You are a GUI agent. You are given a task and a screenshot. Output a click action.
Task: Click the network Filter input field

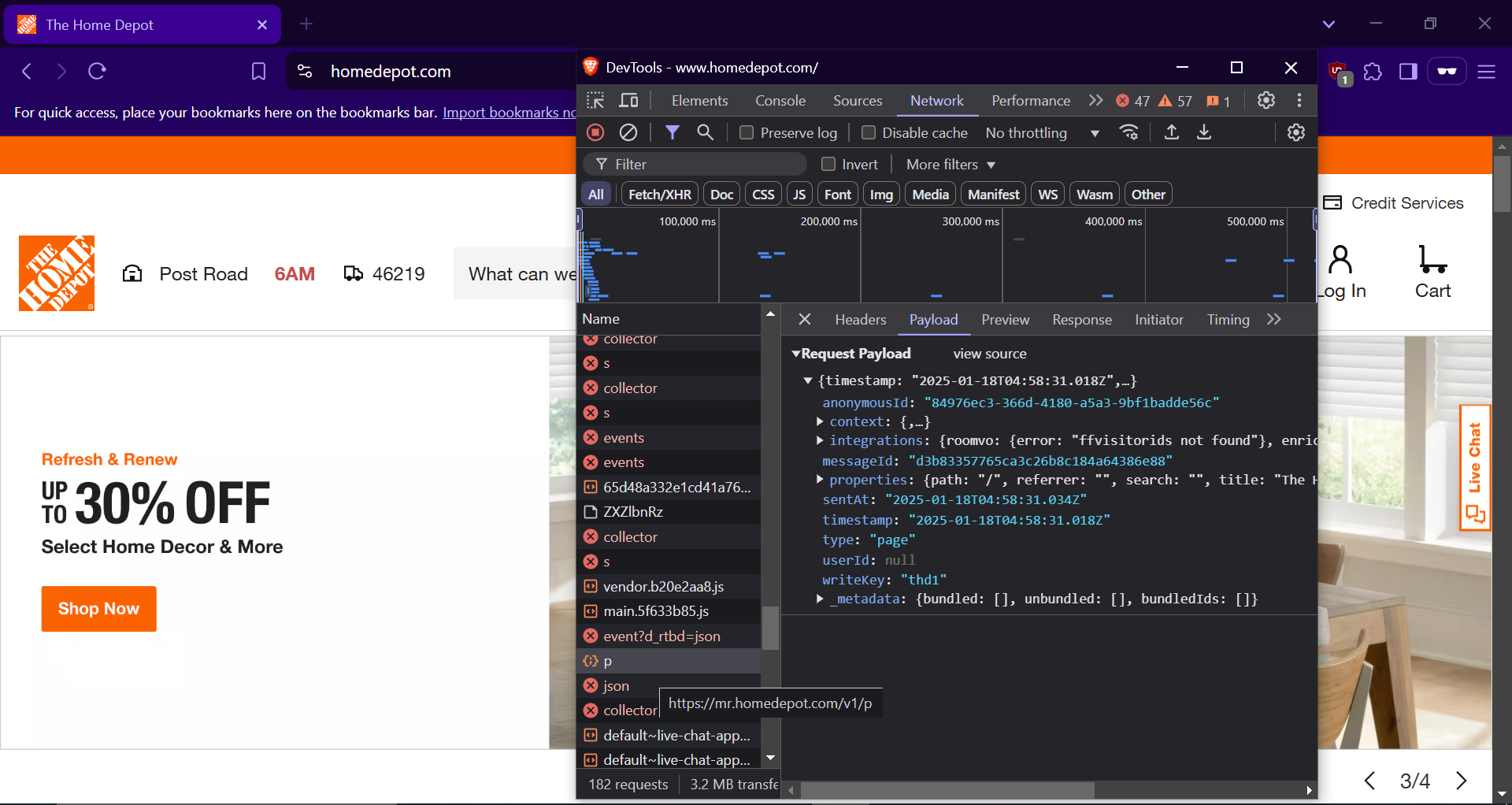695,164
